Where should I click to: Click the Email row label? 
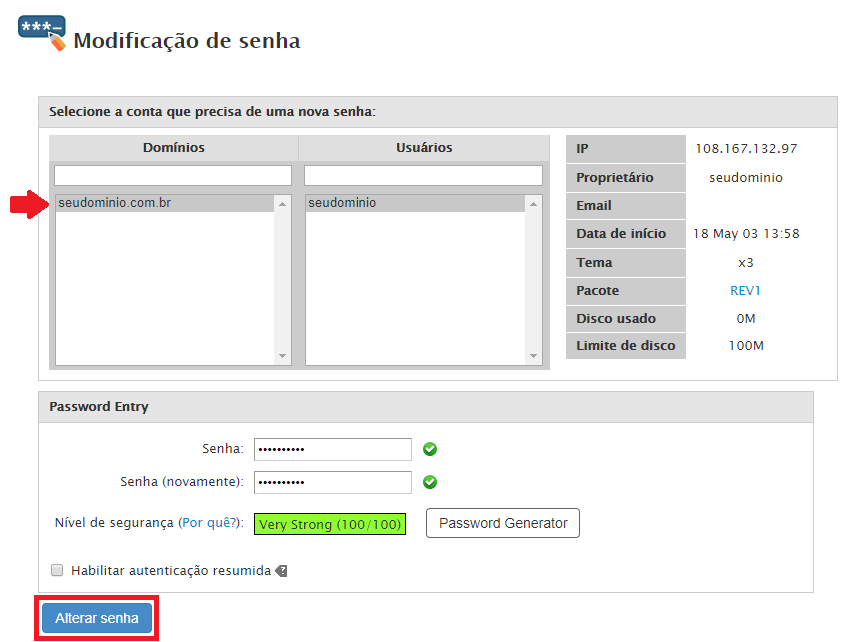tap(626, 206)
